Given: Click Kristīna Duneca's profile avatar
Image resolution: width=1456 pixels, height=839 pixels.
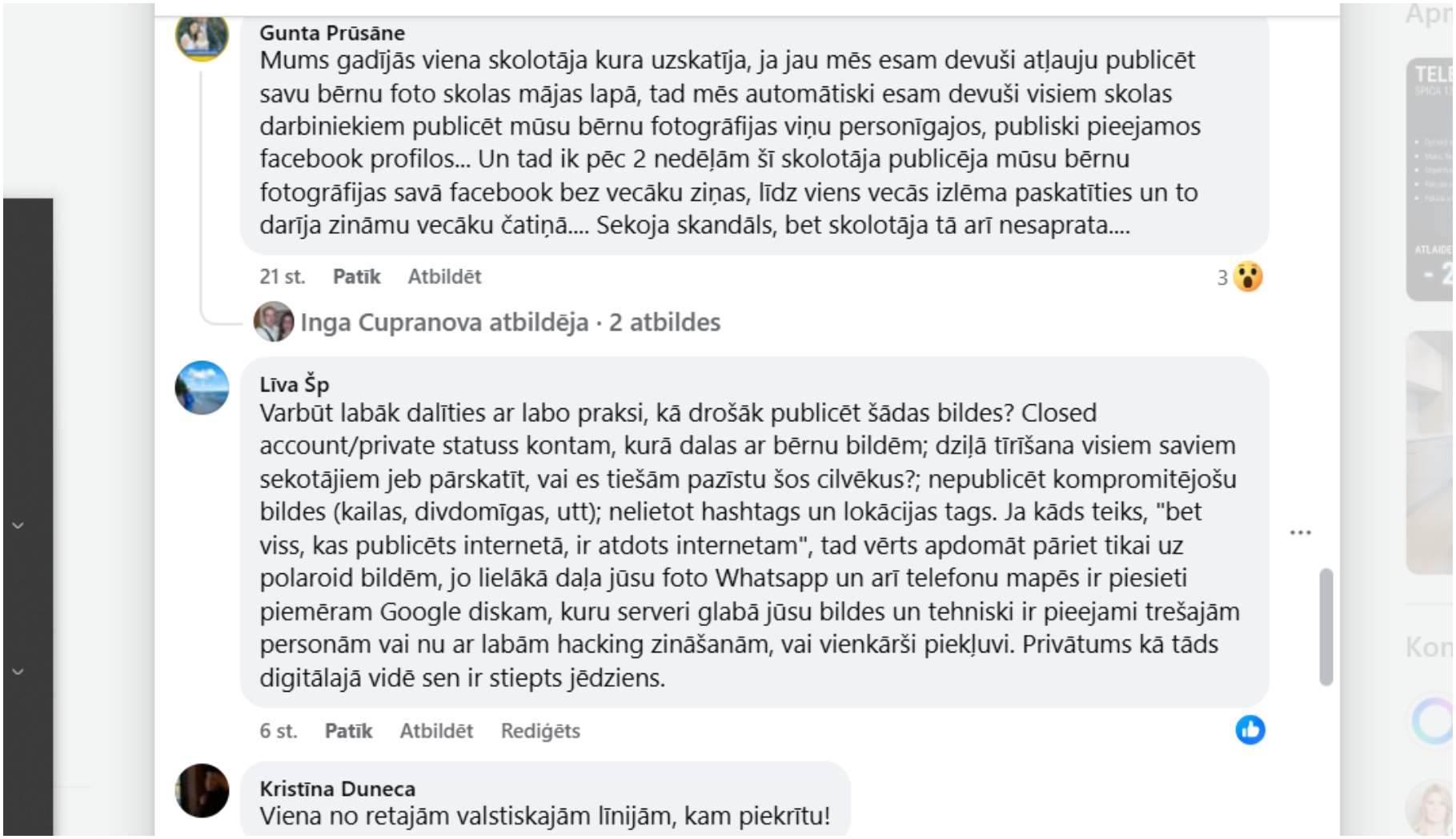Looking at the screenshot, I should pos(202,790).
